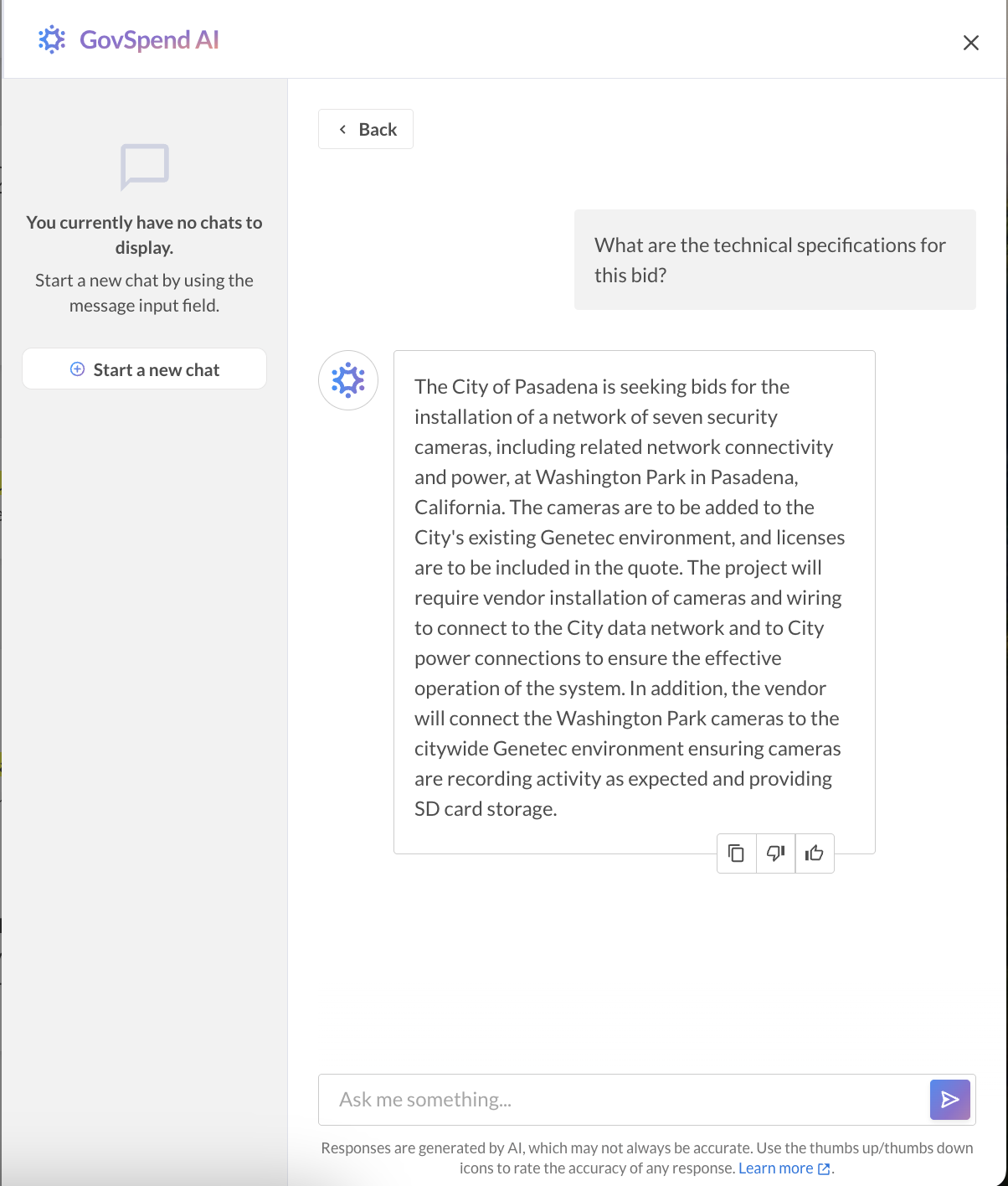Click the back chevron on the Back button

point(342,129)
